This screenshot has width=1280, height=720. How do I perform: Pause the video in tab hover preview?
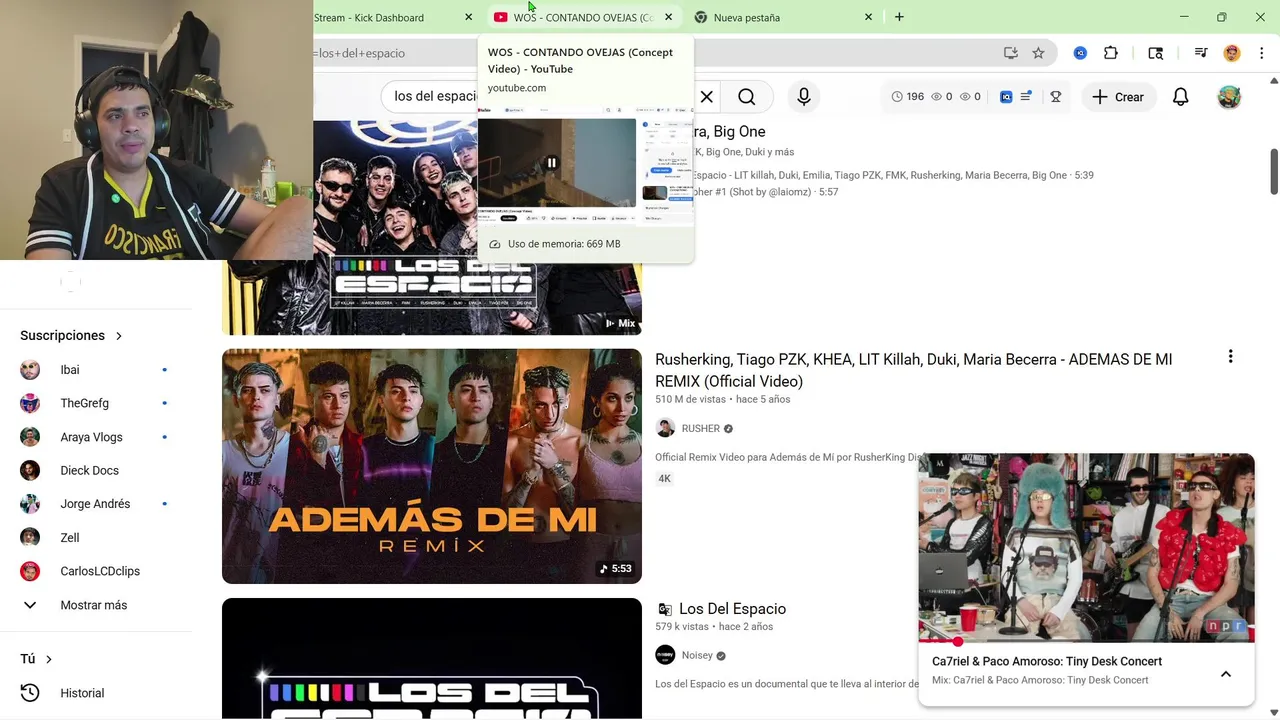click(x=551, y=162)
